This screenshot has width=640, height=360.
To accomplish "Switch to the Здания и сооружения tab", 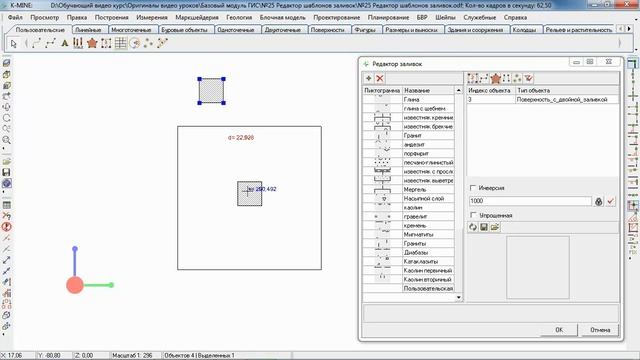I will click(x=475, y=30).
